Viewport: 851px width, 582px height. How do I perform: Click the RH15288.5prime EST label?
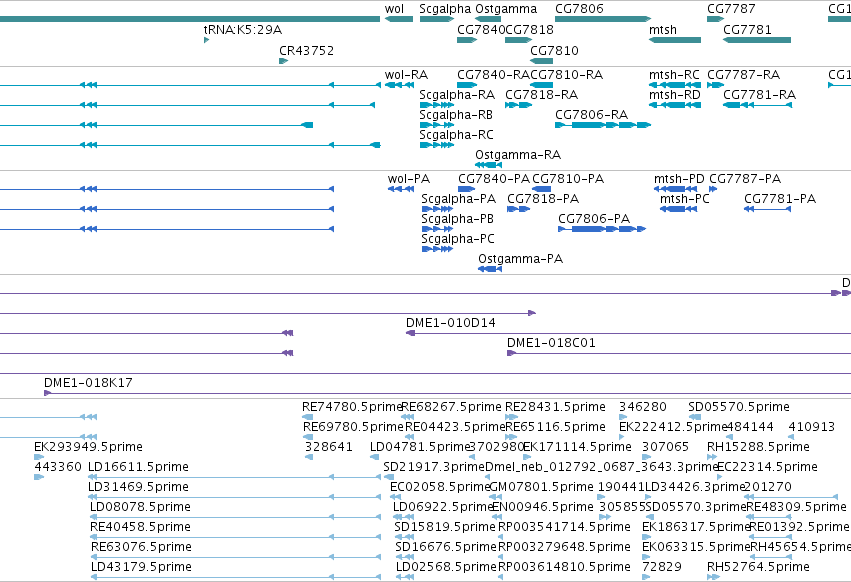(758, 447)
